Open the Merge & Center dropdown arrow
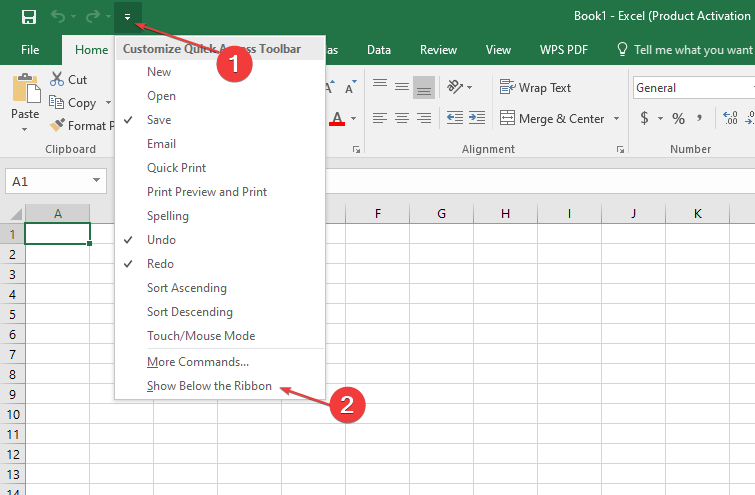The image size is (755, 495). pyautogui.click(x=616, y=119)
